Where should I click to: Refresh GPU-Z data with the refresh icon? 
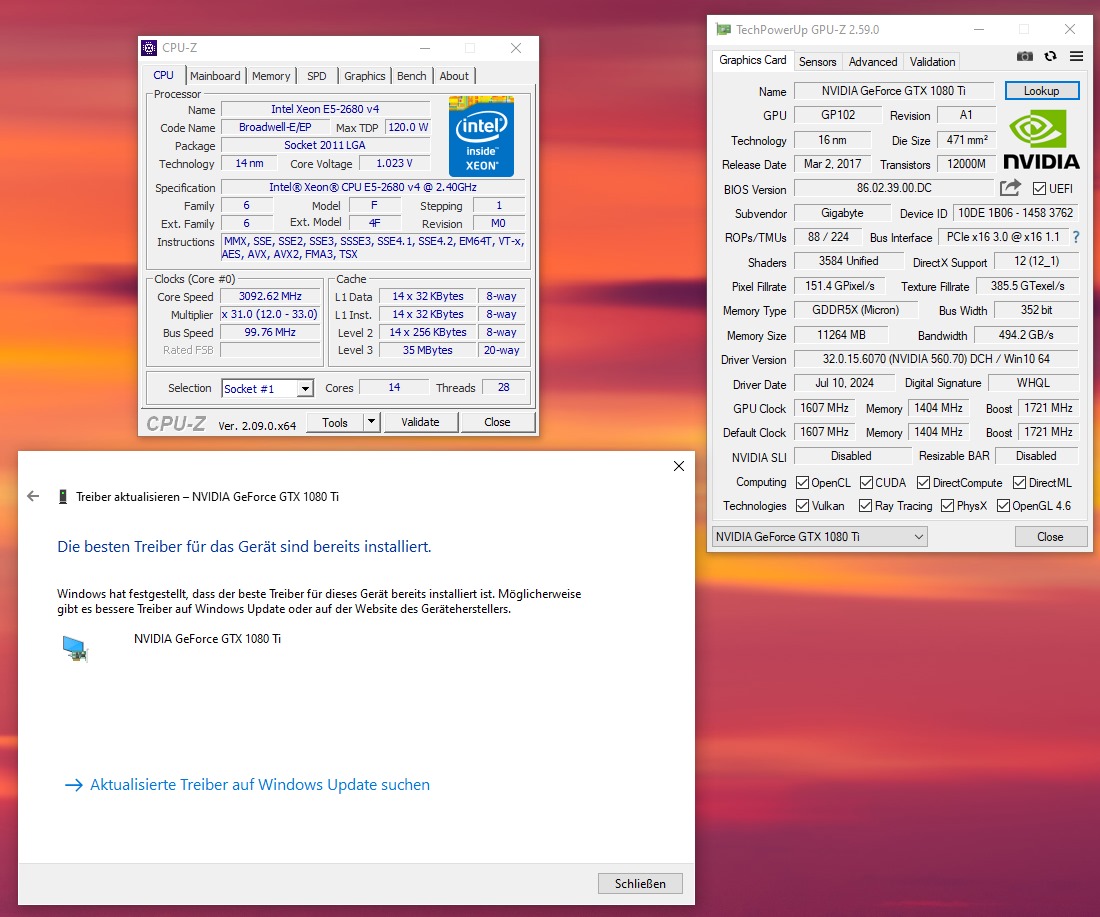coord(1050,56)
